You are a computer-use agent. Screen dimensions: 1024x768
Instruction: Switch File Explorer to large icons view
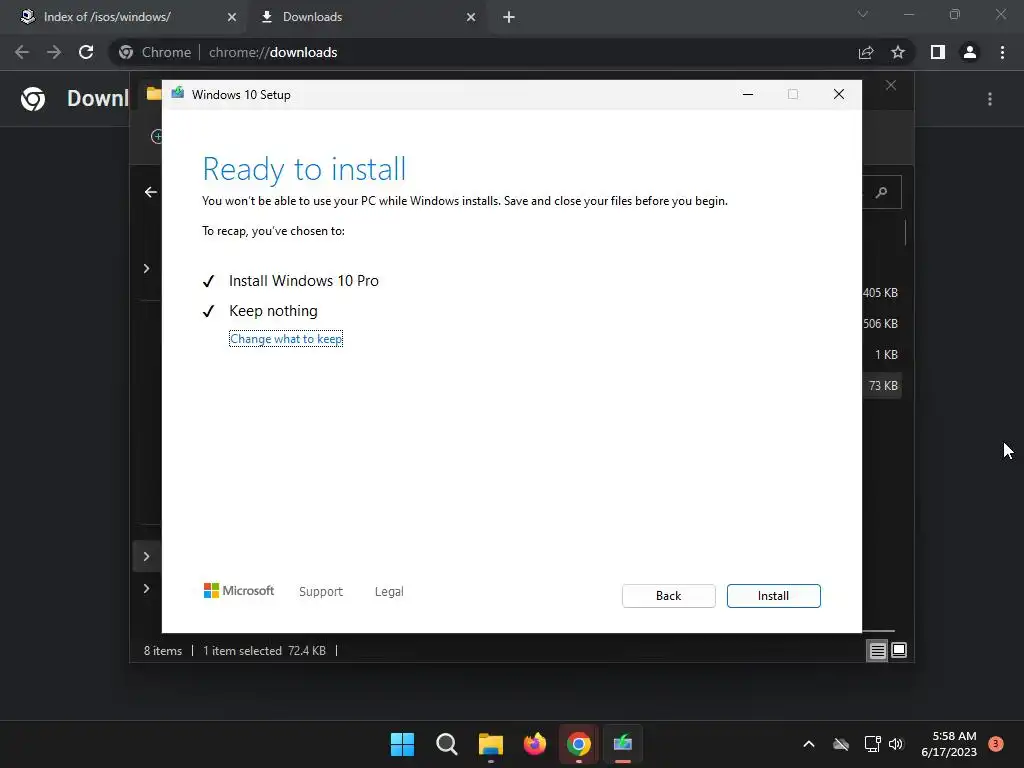point(899,650)
